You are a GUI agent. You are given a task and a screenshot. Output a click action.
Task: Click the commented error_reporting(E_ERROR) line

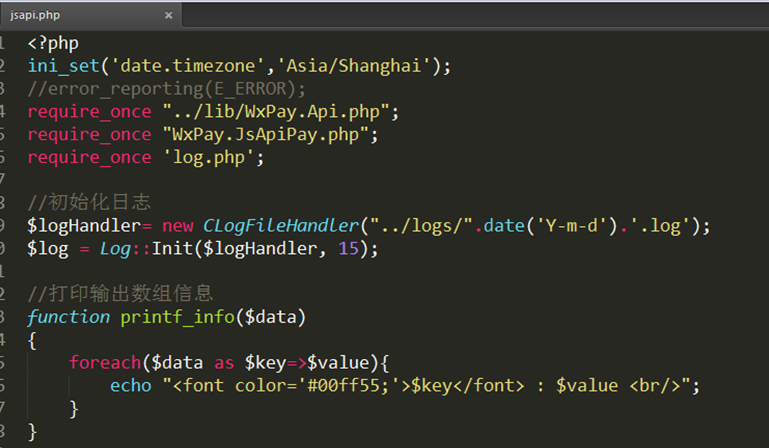pos(166,89)
